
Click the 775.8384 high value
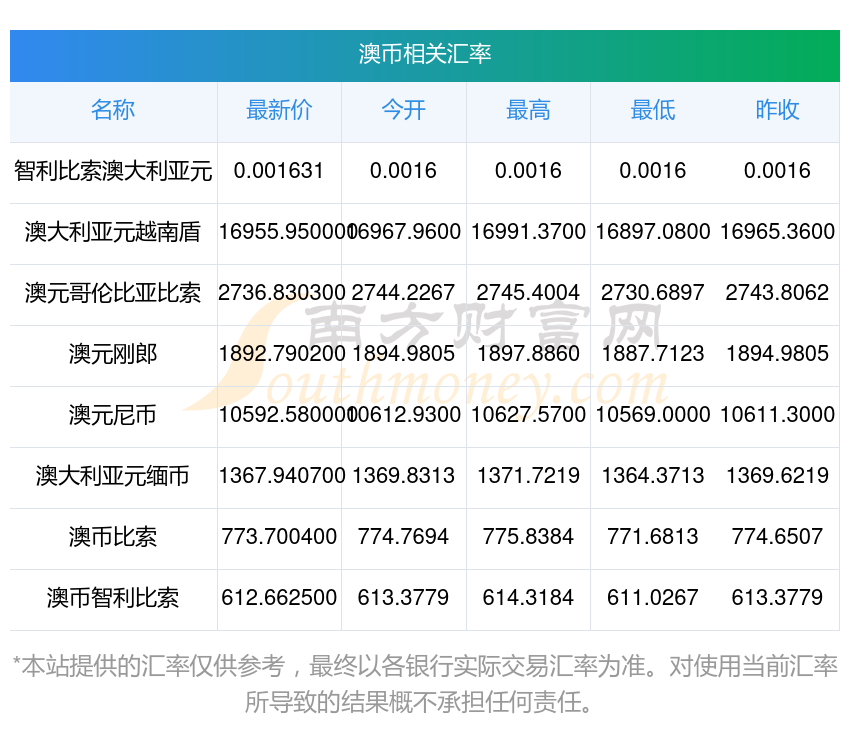[528, 537]
